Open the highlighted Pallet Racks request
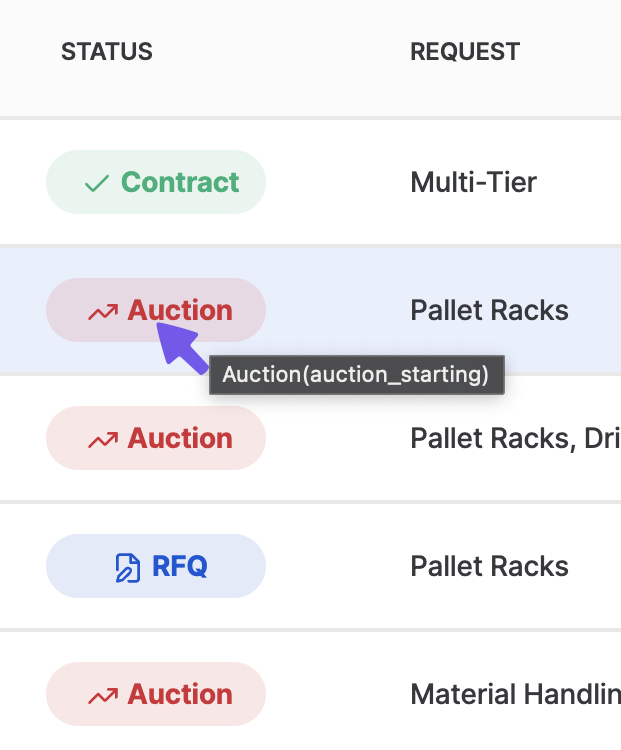Screen dimensions: 621x750 489,310
